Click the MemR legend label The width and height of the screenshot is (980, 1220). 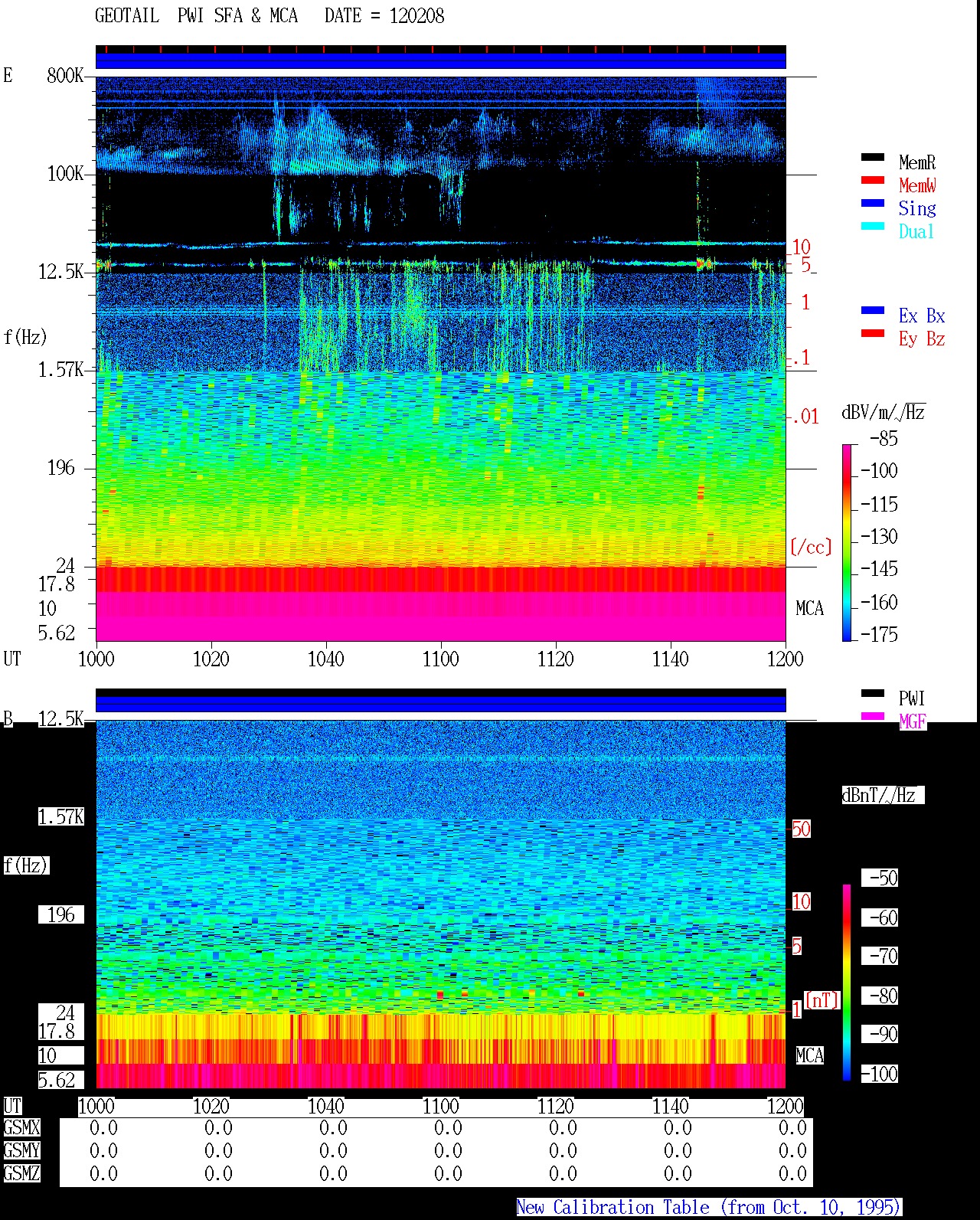tap(917, 162)
